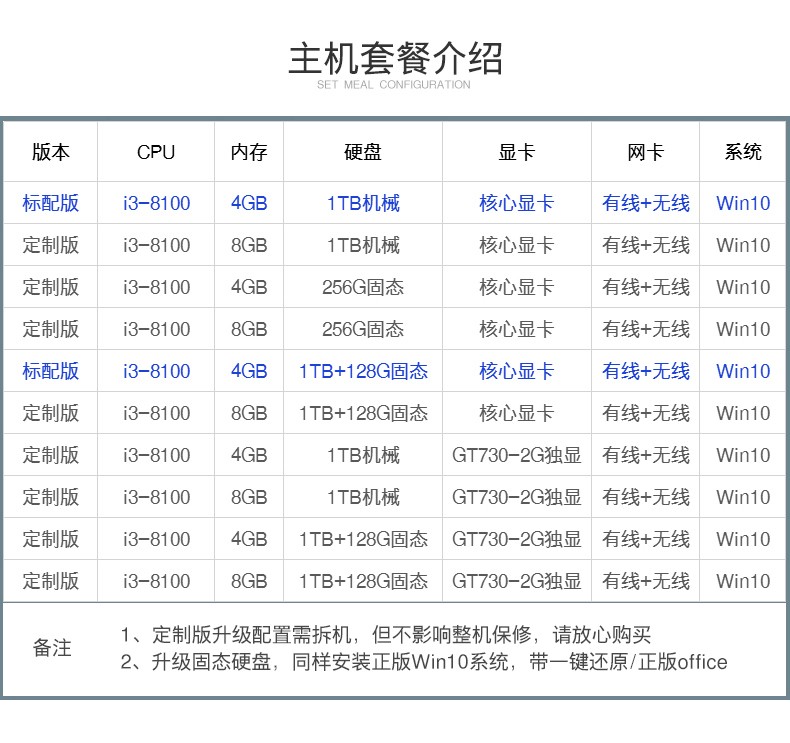Click the SET MEAL CONFIGURATION subtitle
Image resolution: width=790 pixels, height=743 pixels.
393,85
